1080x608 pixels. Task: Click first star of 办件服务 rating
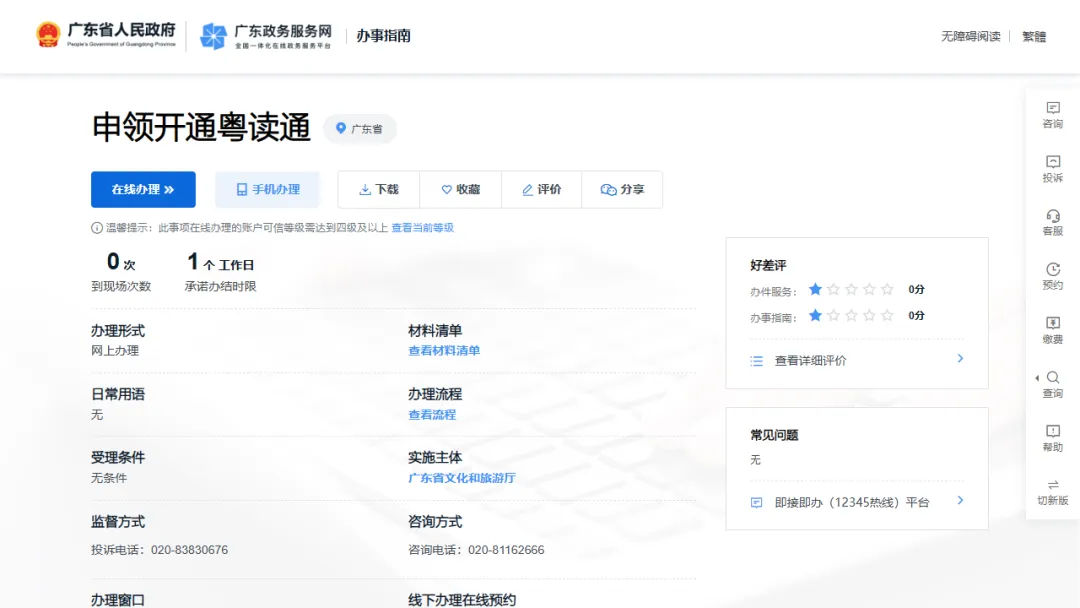pos(815,289)
